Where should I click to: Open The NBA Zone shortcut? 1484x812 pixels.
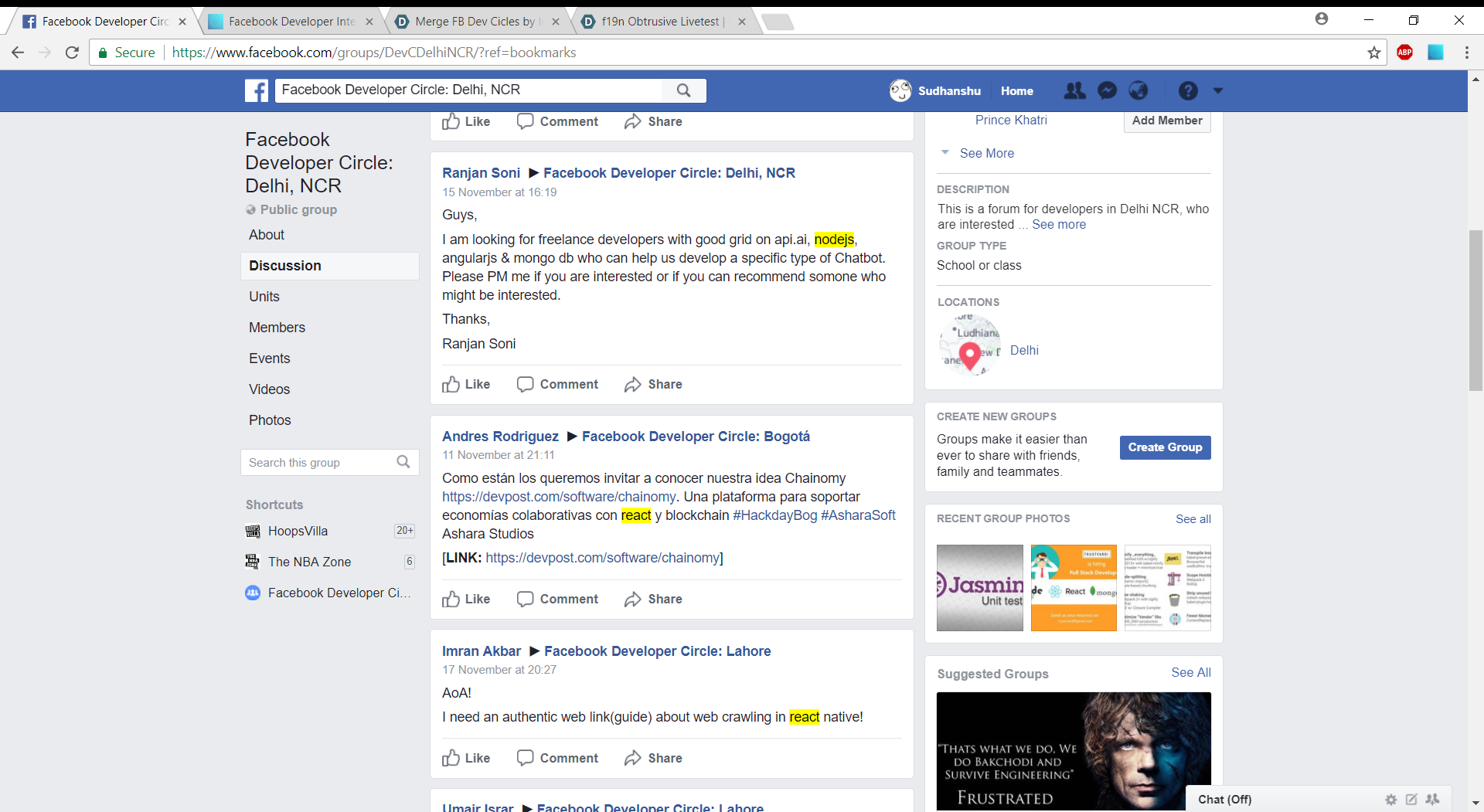309,562
